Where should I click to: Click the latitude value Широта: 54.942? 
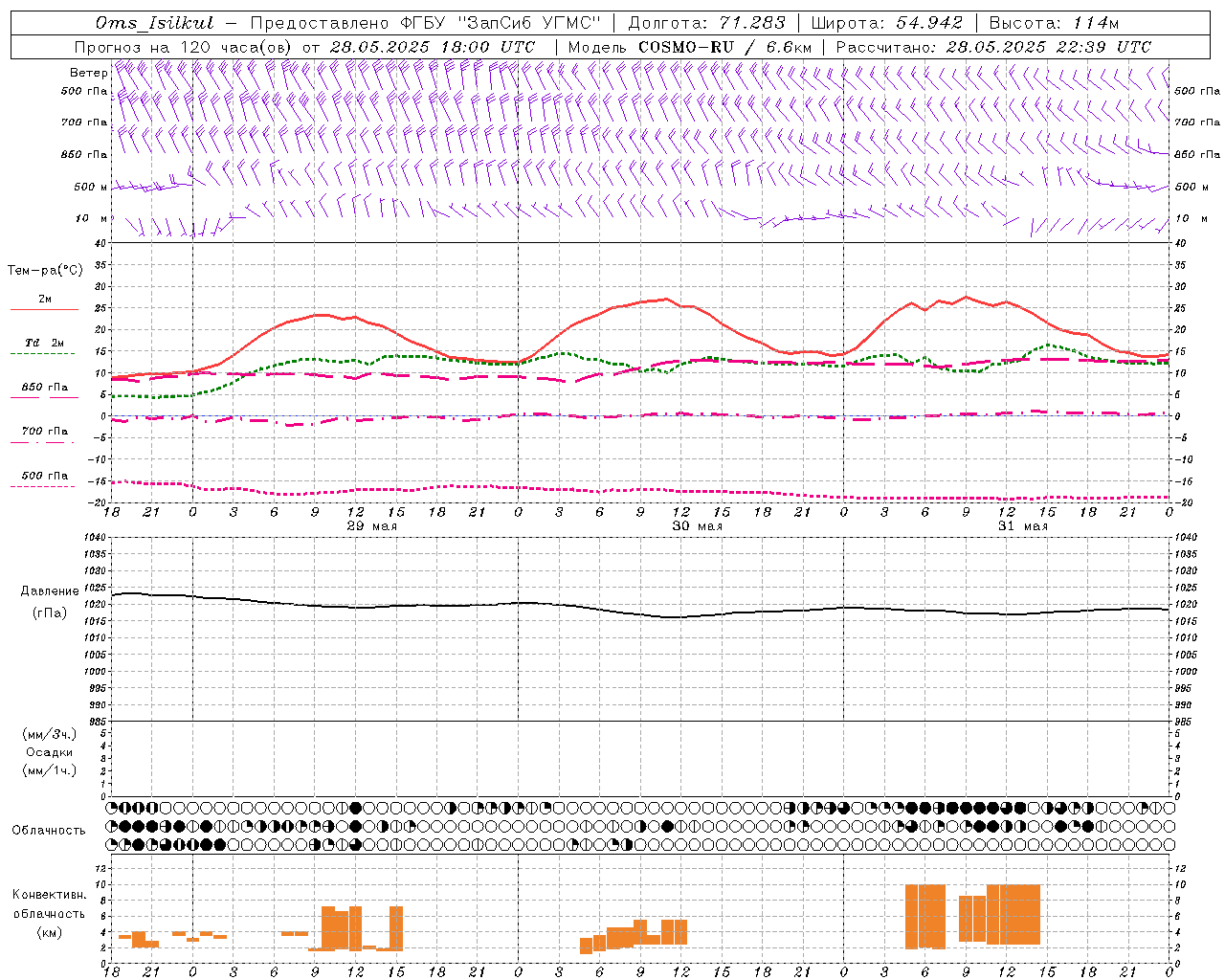pos(887,23)
